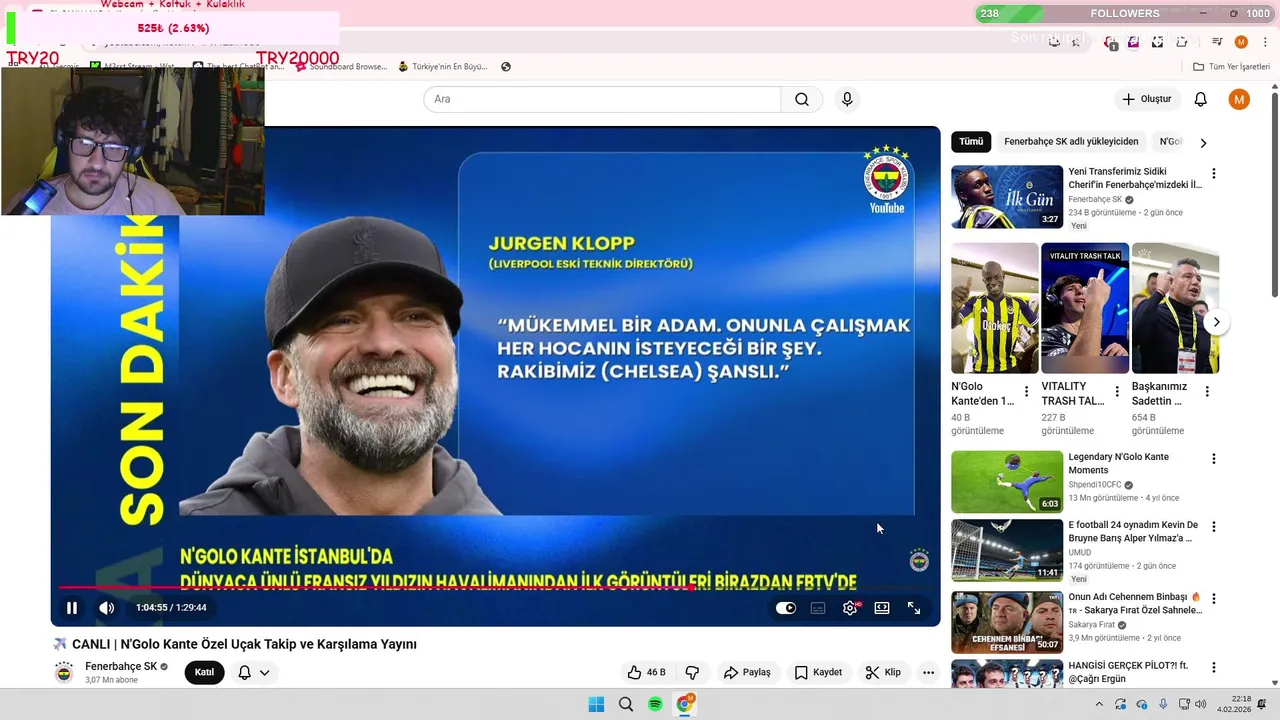1280x720 pixels.
Task: Open volume control in system tray
Action: click(1200, 704)
